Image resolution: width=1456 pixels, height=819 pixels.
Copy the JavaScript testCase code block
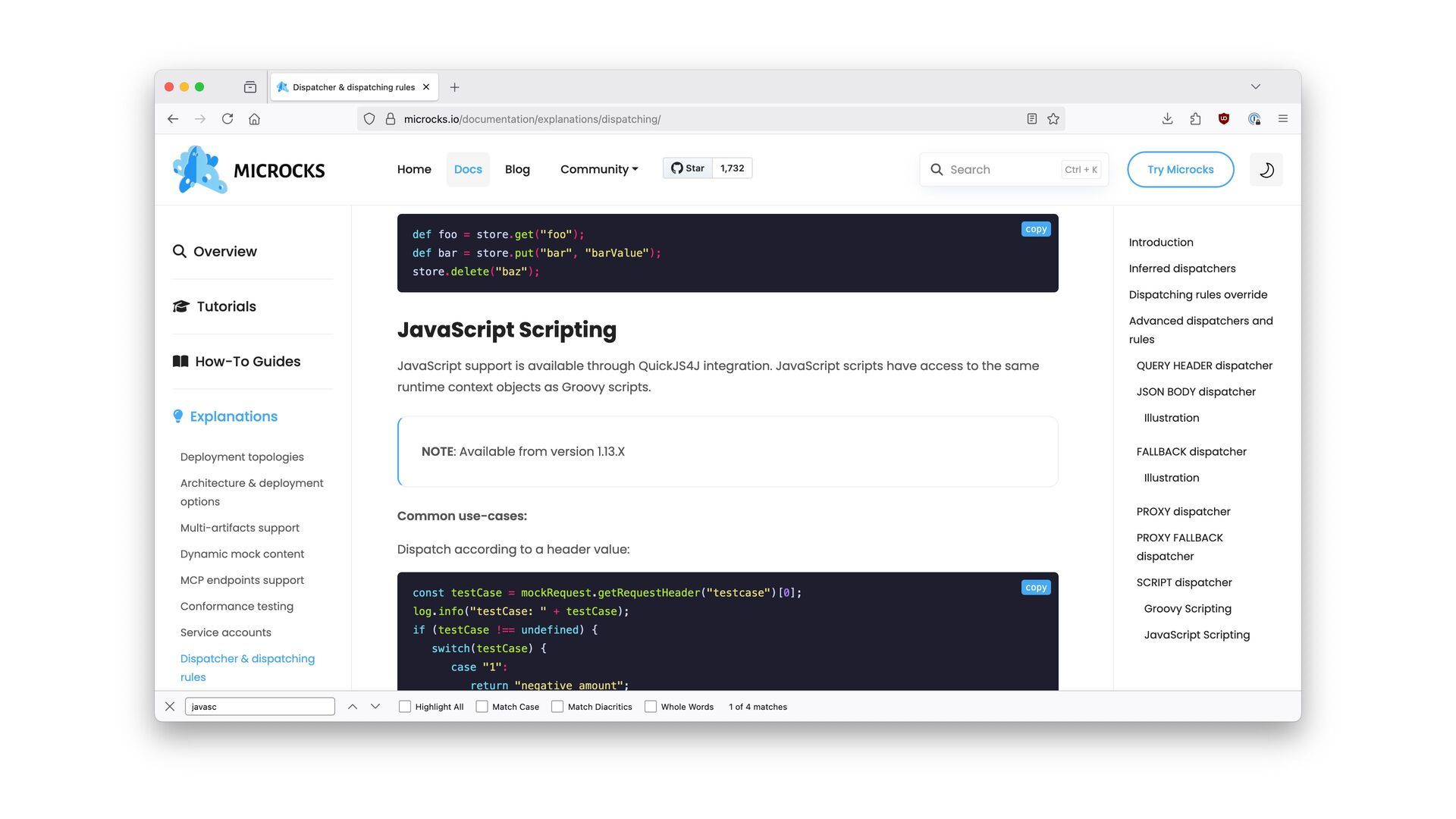(1036, 588)
